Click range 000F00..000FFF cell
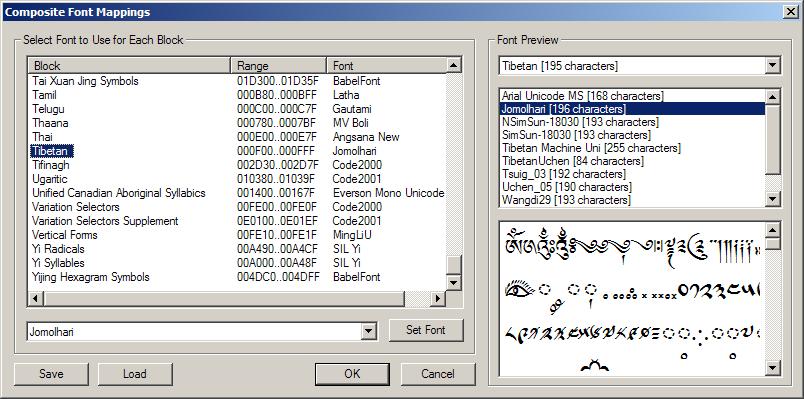 (x=277, y=151)
